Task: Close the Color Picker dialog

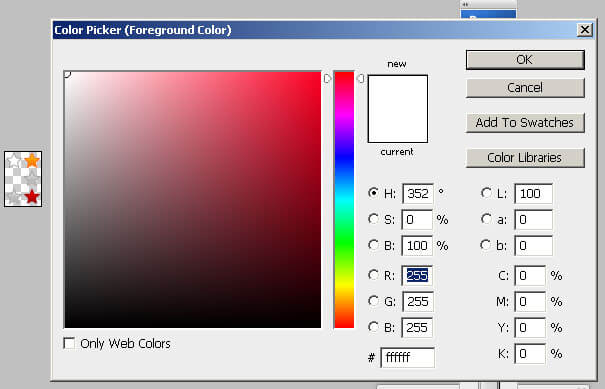Action: point(585,30)
